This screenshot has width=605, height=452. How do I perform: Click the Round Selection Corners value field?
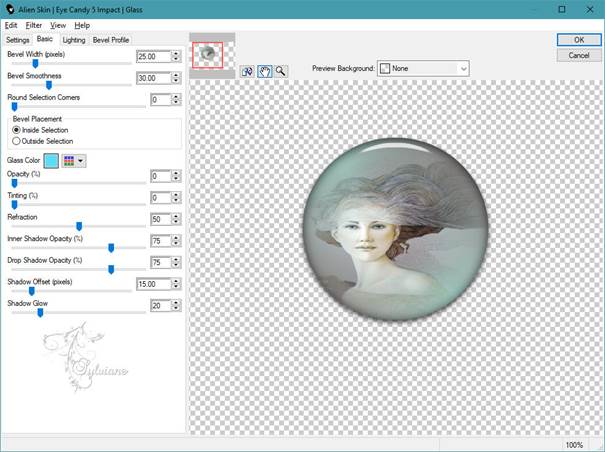tap(161, 100)
